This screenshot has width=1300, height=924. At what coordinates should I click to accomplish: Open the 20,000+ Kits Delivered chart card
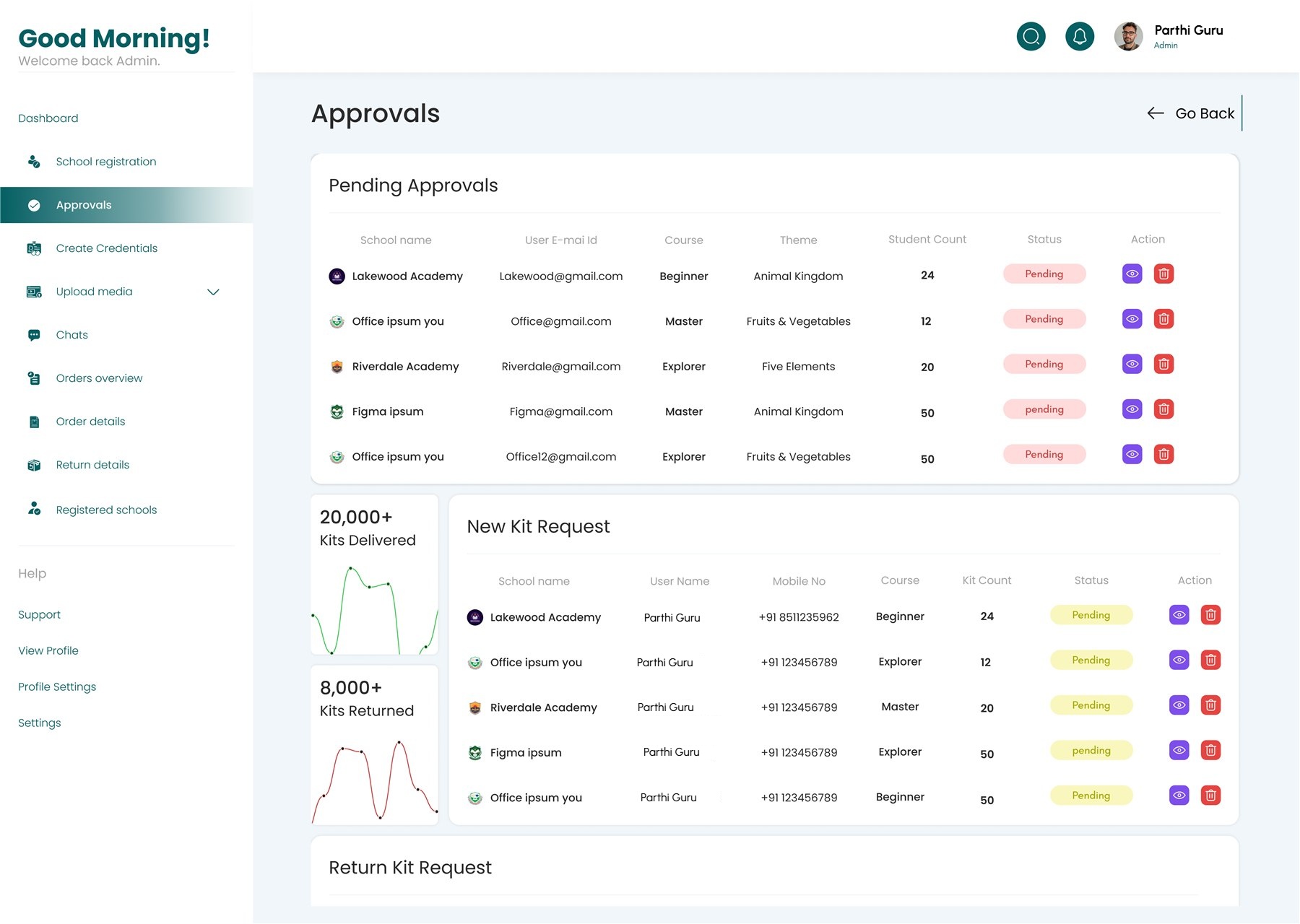[x=374, y=575]
